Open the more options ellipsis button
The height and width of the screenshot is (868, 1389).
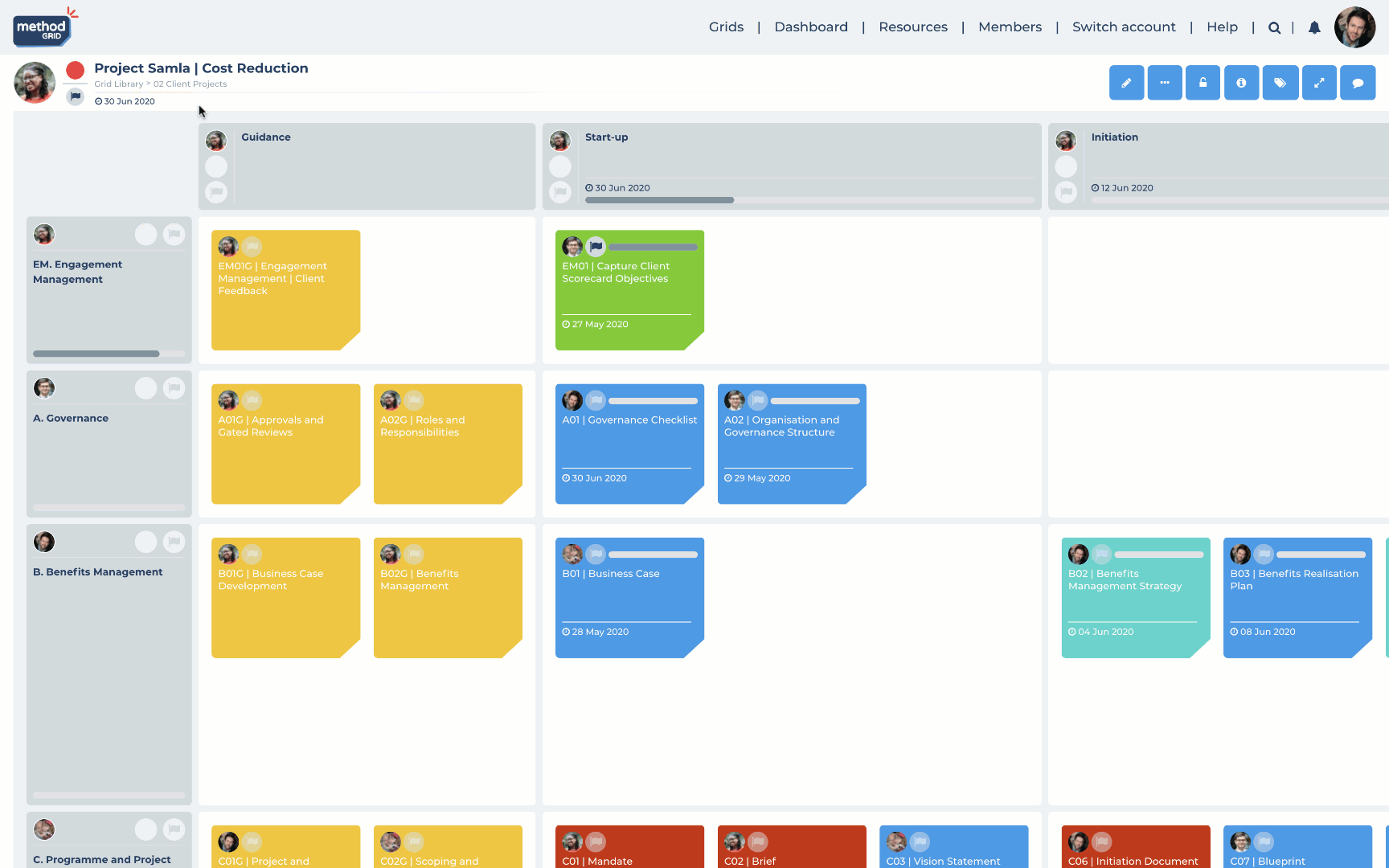[x=1165, y=83]
